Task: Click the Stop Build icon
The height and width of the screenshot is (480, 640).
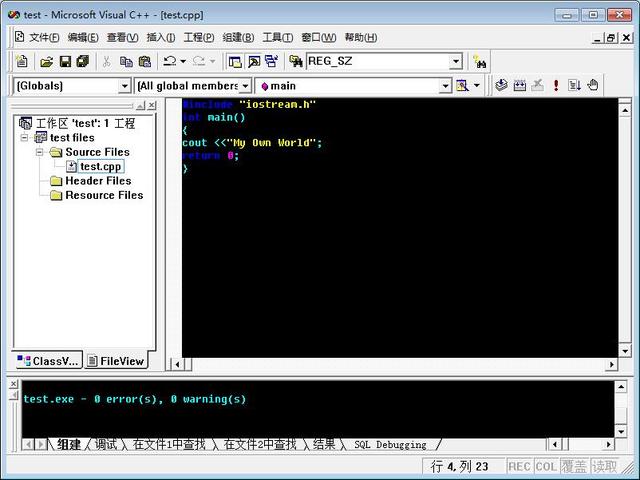Action: pyautogui.click(x=538, y=85)
